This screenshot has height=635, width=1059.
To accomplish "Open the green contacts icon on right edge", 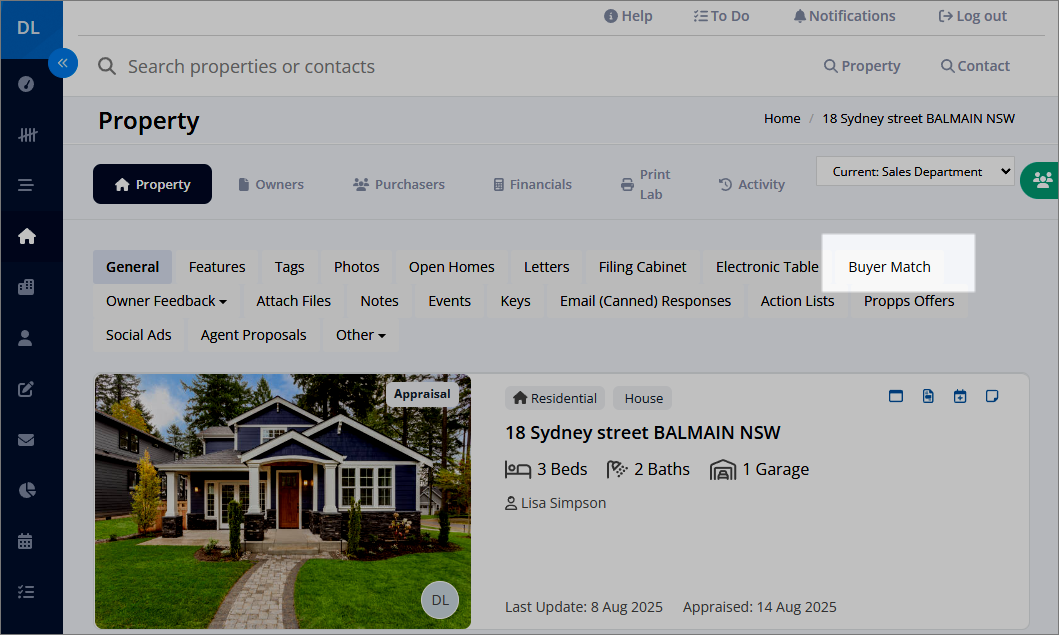I will click(x=1041, y=181).
